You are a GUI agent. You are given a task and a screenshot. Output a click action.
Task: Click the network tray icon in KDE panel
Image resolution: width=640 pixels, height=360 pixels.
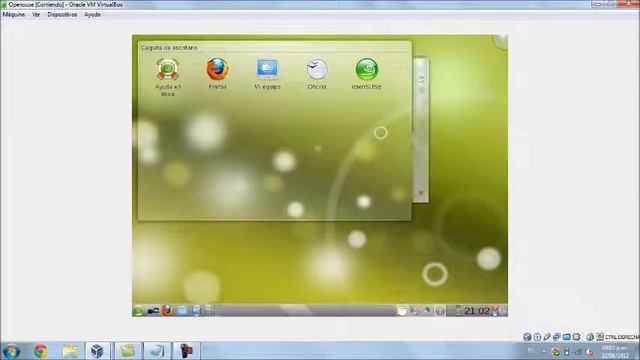pyautogui.click(x=427, y=311)
